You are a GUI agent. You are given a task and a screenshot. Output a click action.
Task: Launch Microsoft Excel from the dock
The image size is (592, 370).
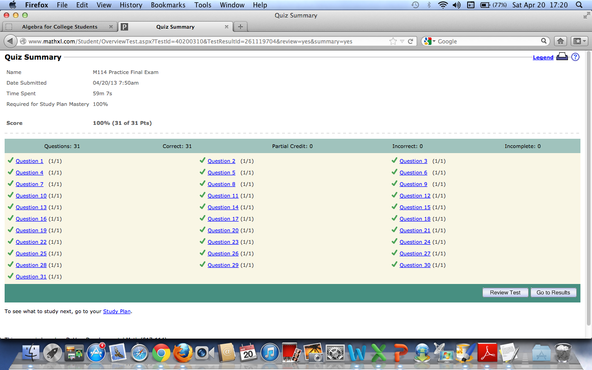[x=378, y=353]
